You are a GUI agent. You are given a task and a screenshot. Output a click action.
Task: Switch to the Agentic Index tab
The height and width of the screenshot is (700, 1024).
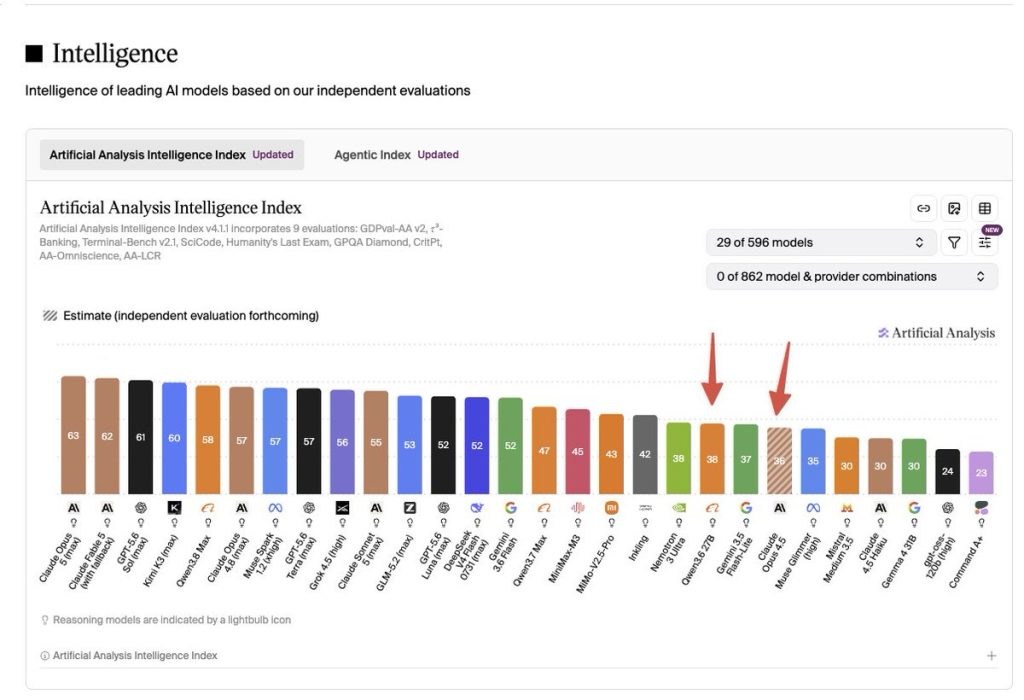pos(396,155)
